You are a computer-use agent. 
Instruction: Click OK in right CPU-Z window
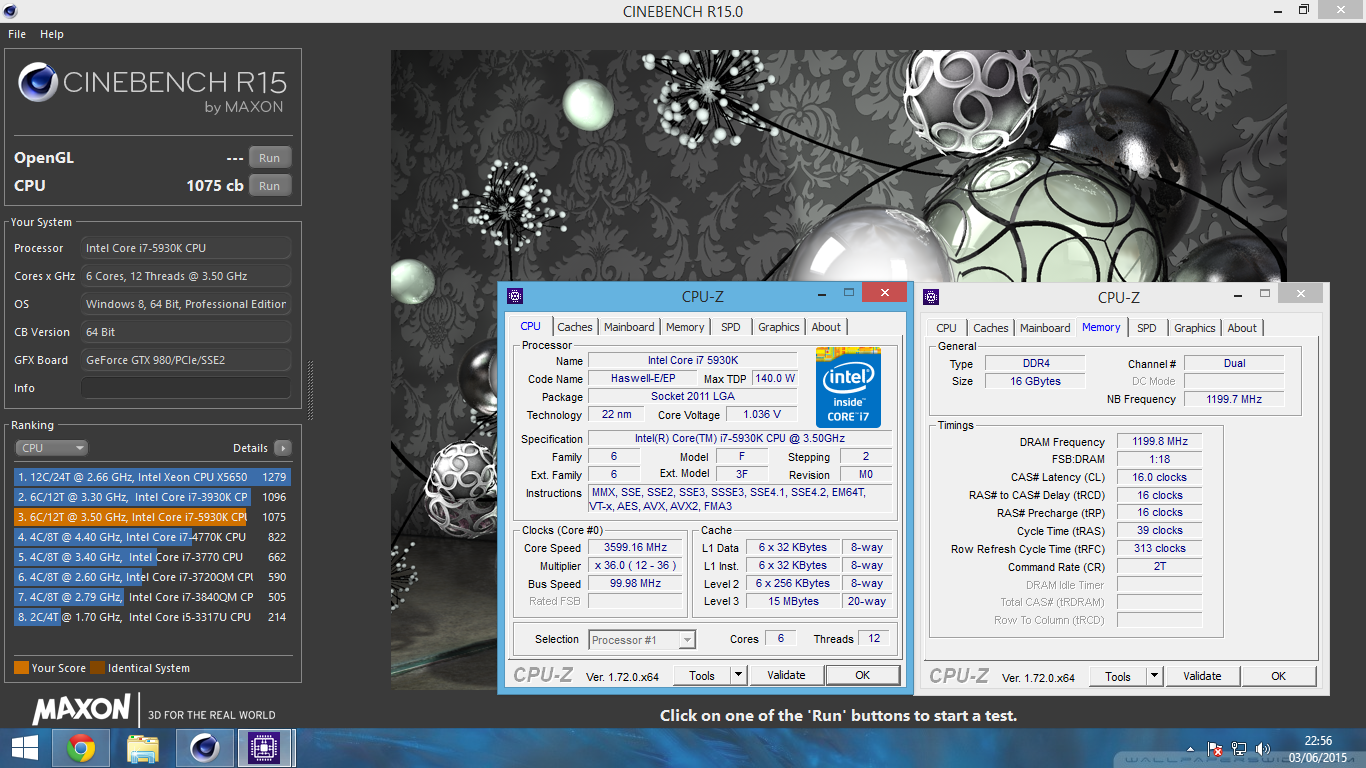tap(1279, 677)
